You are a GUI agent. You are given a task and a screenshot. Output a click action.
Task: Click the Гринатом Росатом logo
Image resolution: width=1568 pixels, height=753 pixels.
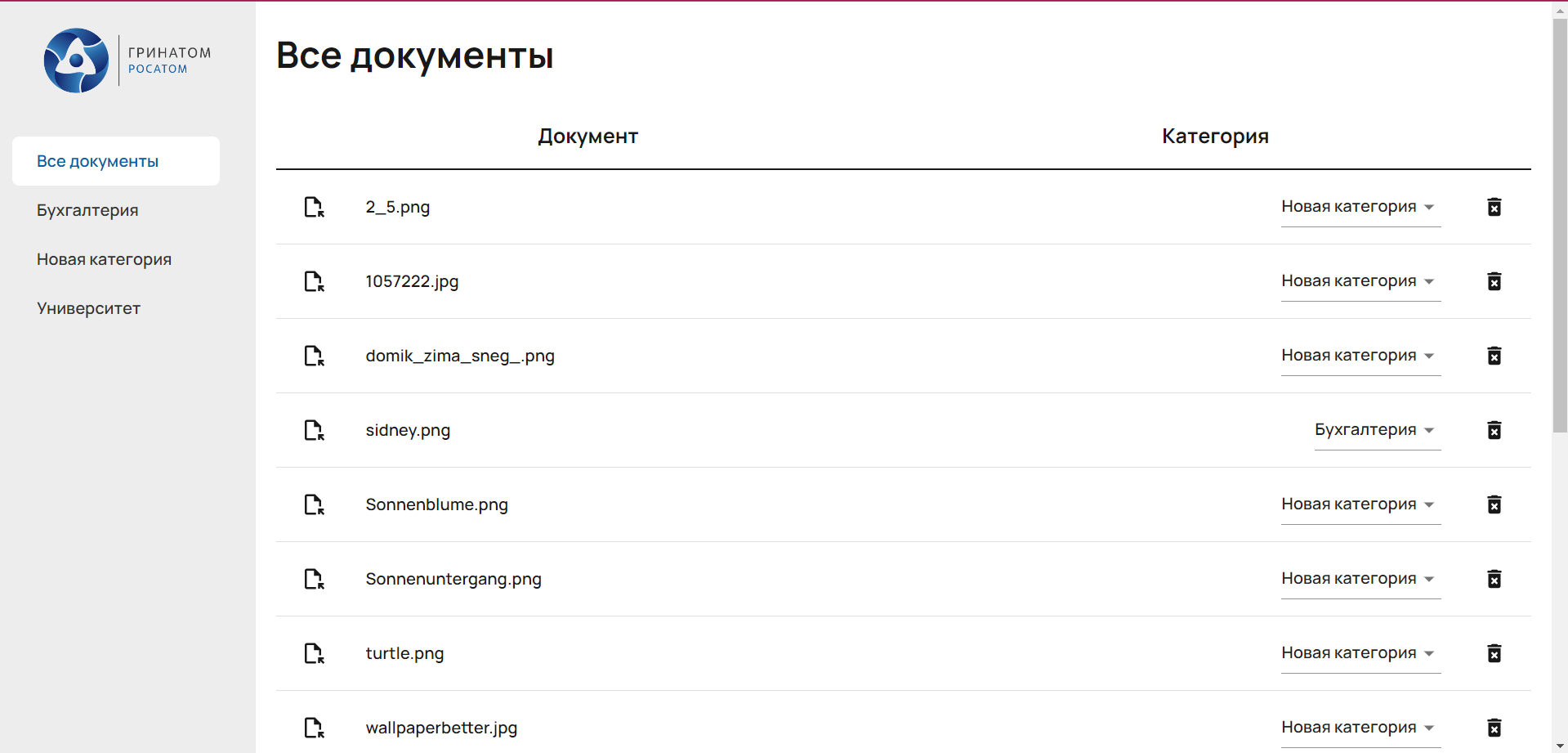tap(127, 61)
